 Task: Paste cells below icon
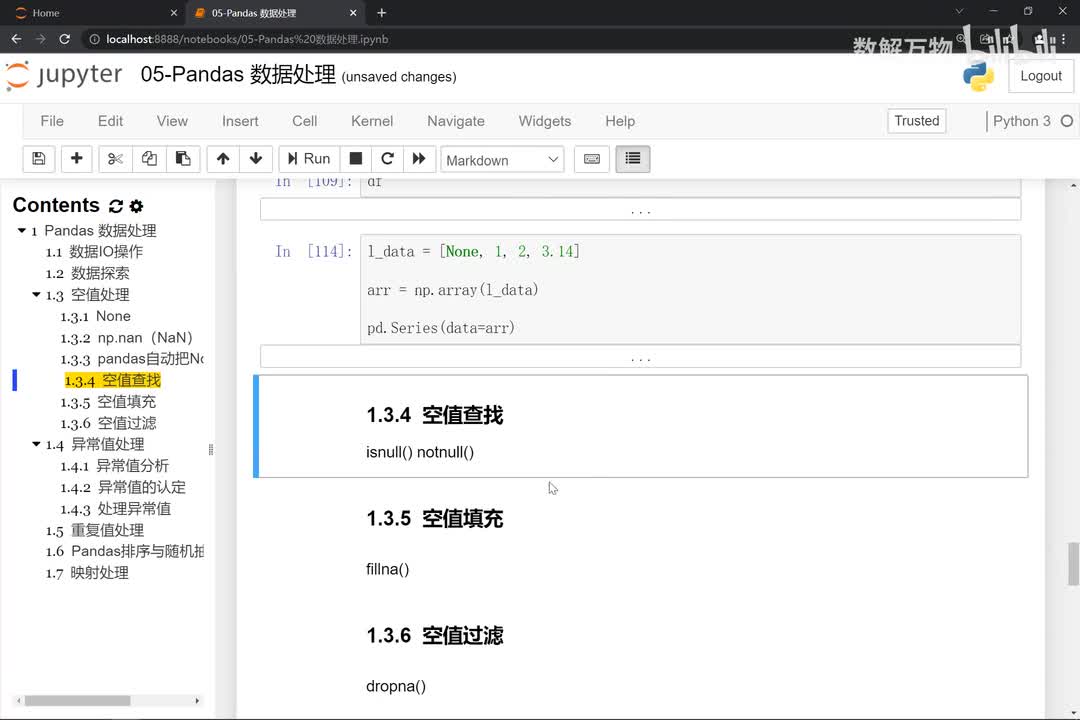[x=183, y=159]
